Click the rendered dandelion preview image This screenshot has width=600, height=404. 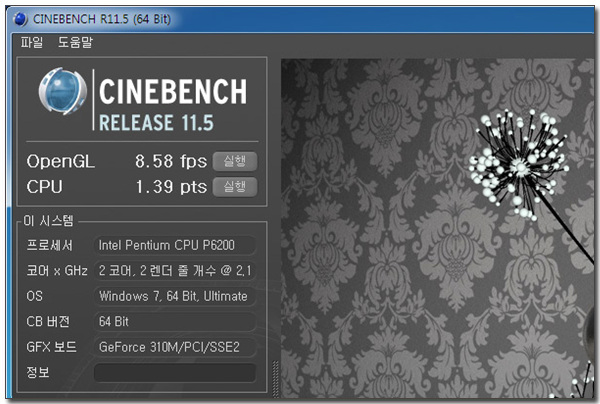click(438, 228)
